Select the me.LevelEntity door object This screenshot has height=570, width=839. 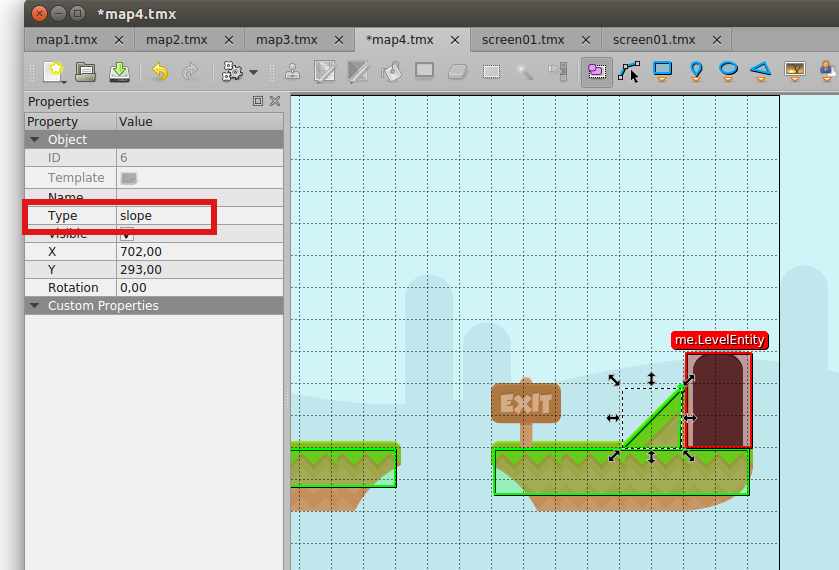tap(719, 400)
